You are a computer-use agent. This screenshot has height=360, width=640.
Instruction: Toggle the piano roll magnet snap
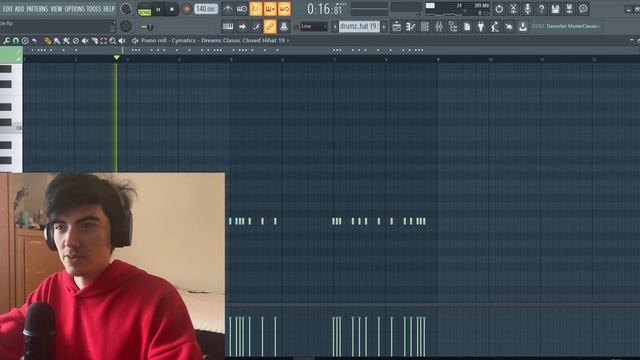pos(16,40)
